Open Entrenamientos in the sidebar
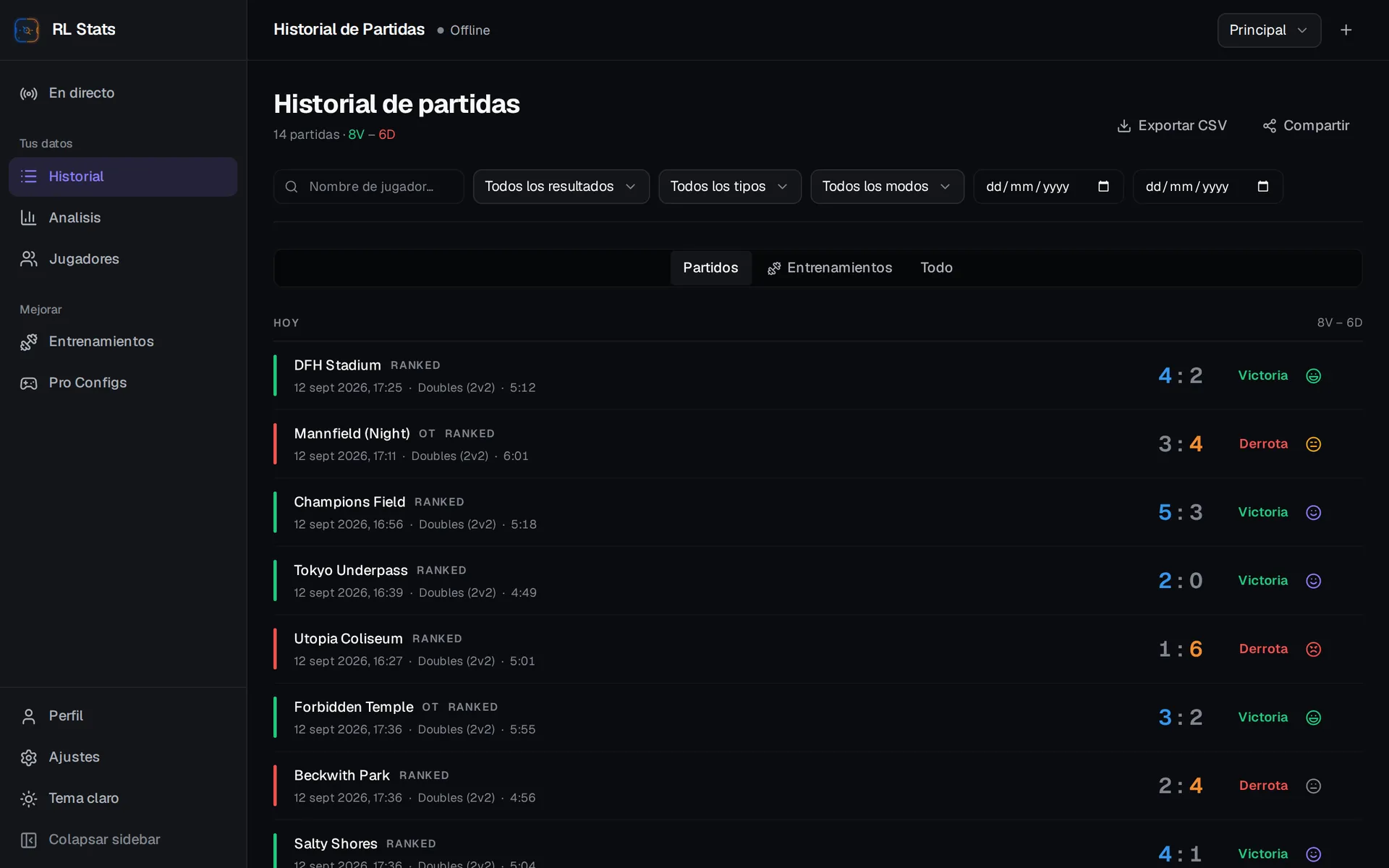The width and height of the screenshot is (1389, 868). pyautogui.click(x=123, y=341)
